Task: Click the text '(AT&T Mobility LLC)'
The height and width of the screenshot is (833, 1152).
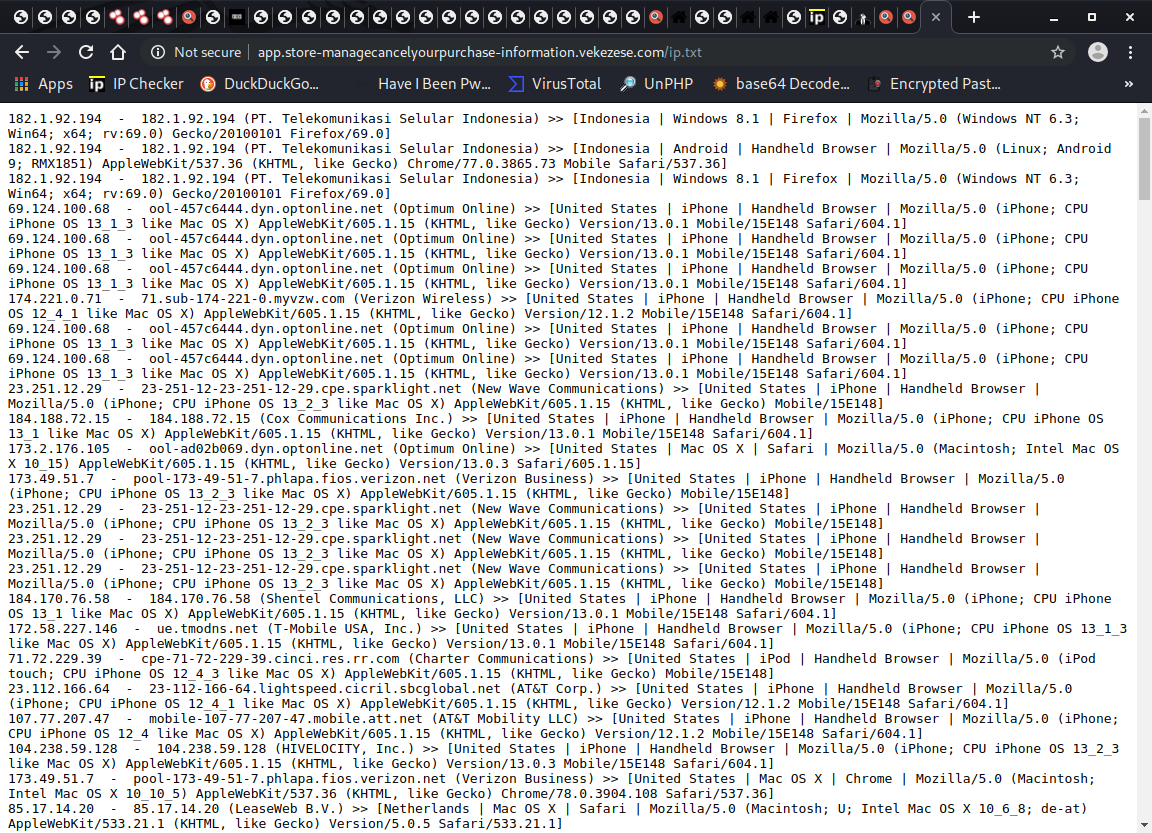Action: coord(505,719)
